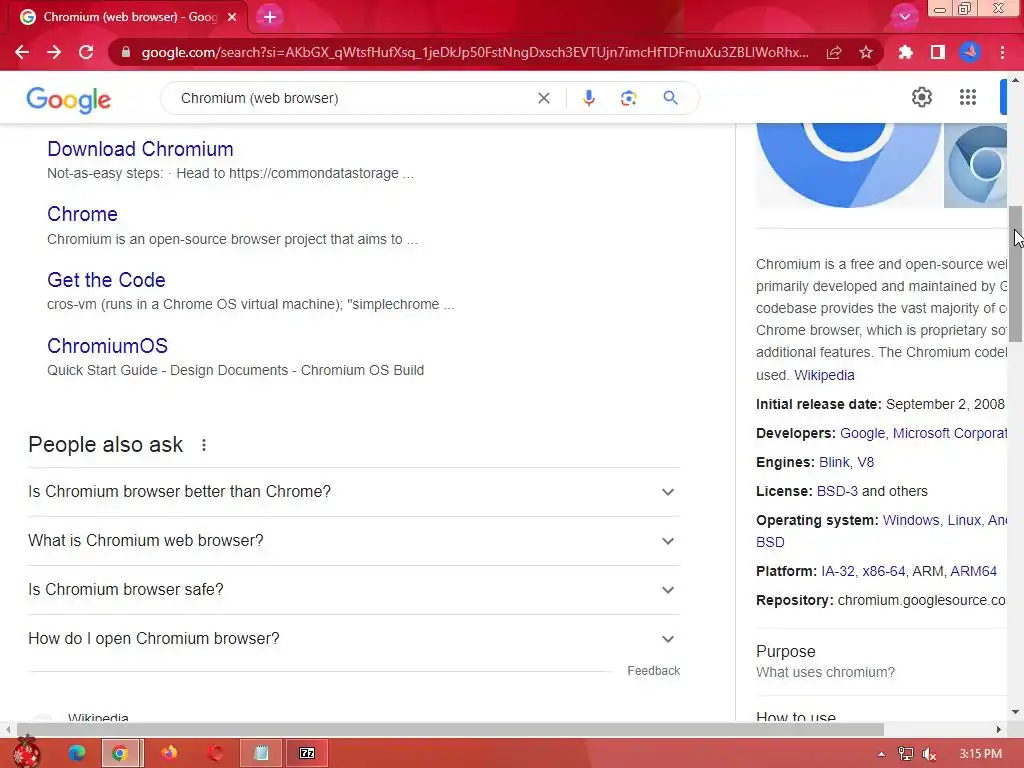Image resolution: width=1024 pixels, height=768 pixels.
Task: Expand 'What is Chromium web browser?'
Action: [354, 541]
